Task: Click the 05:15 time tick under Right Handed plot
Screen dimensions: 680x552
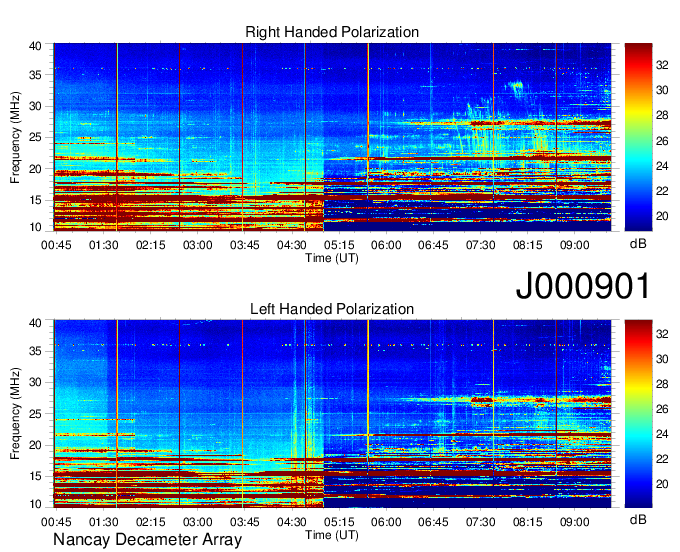Action: tap(339, 245)
